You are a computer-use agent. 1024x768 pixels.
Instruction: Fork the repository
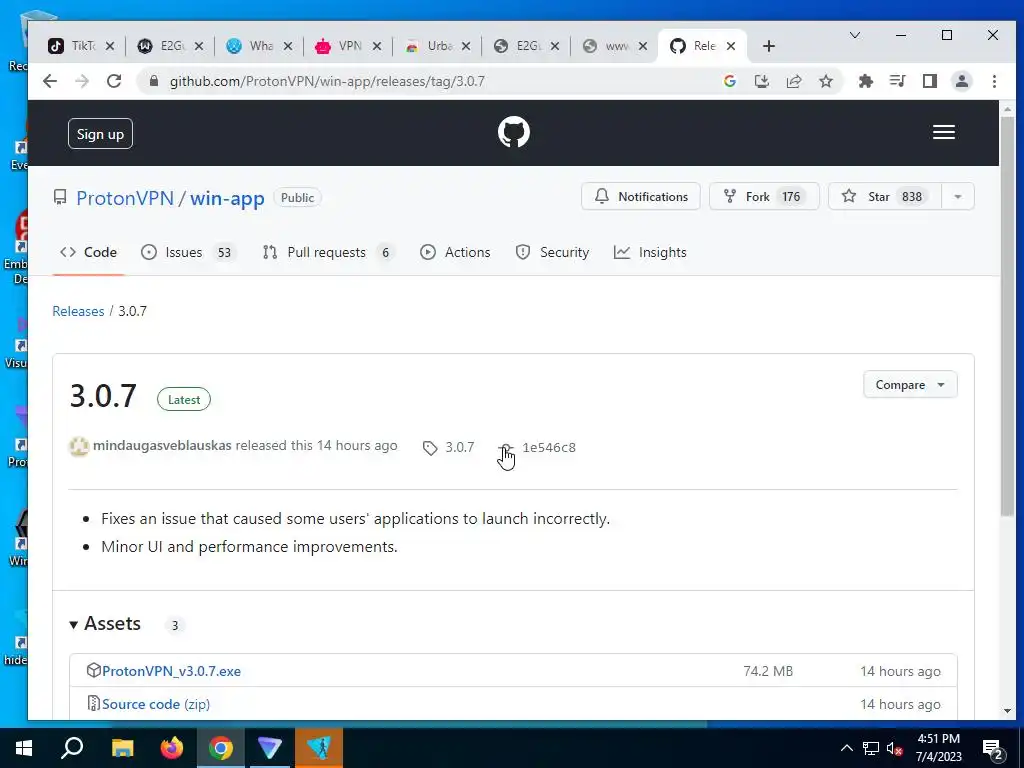coord(764,197)
